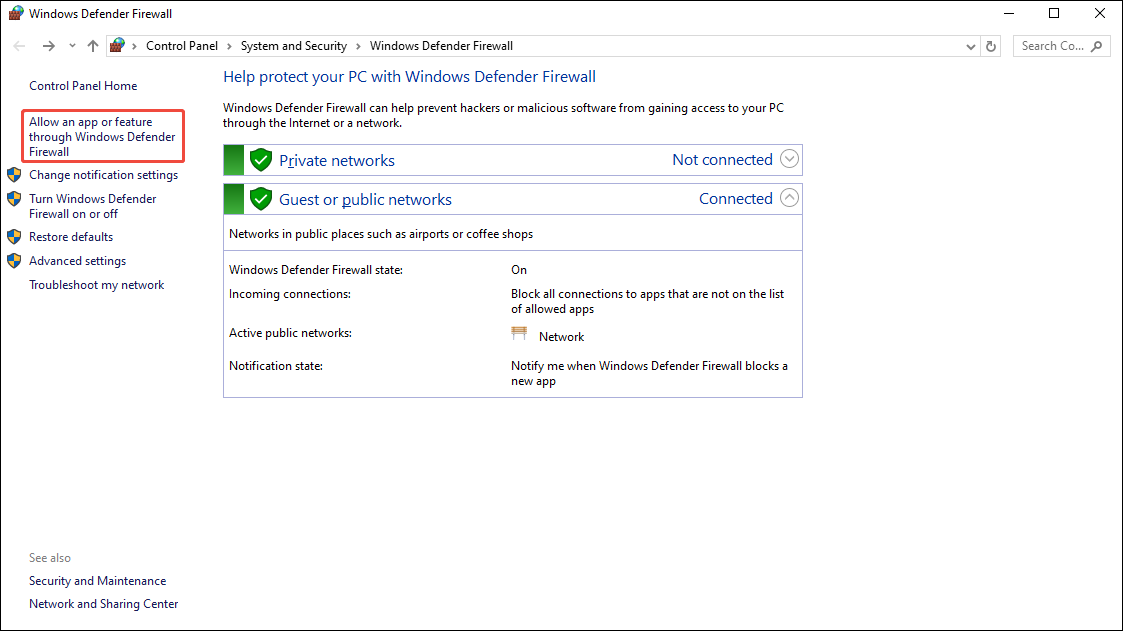The width and height of the screenshot is (1123, 631).
Task: Maximize the Windows Defender Firewall window
Action: pos(1054,14)
